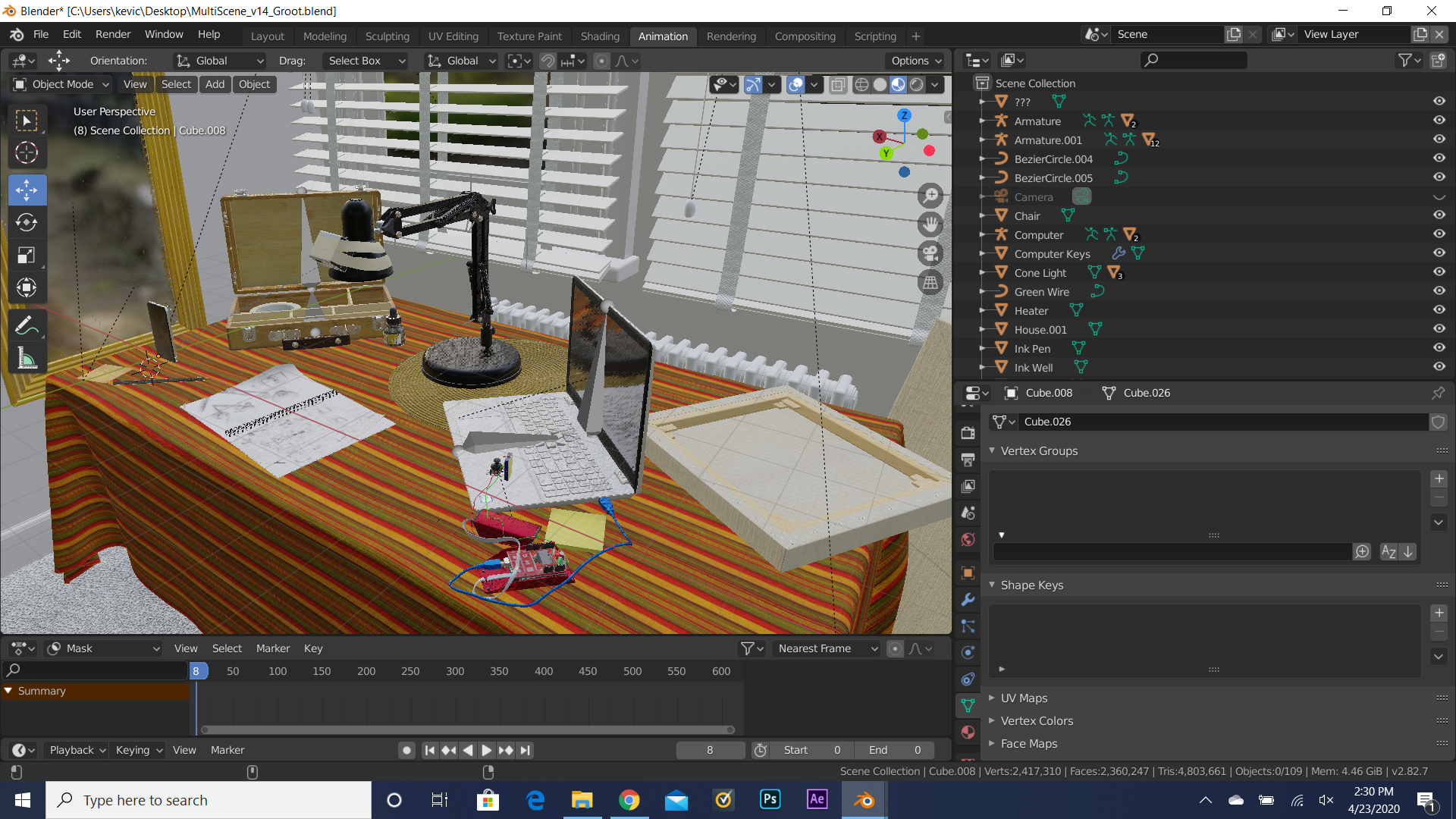Expand the Face Maps panel
1456x819 pixels.
pyautogui.click(x=1028, y=743)
